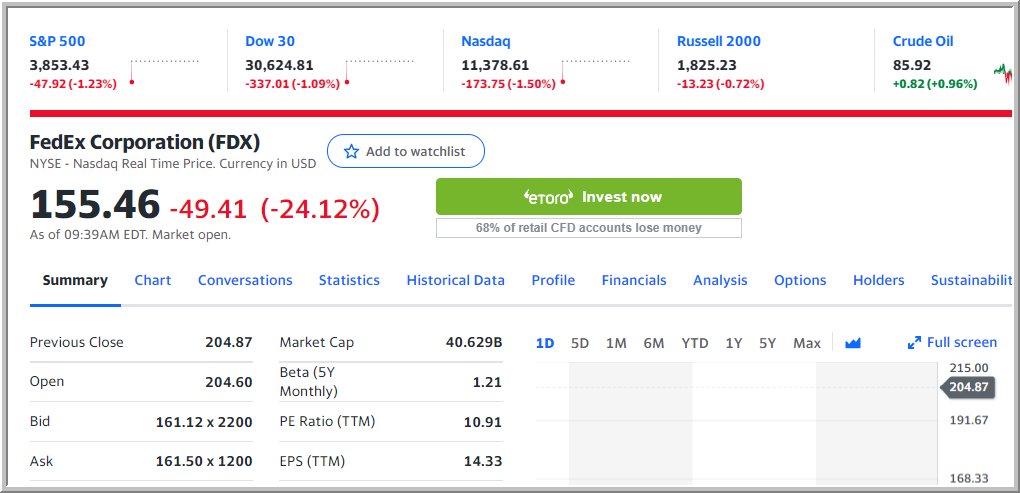Click the eToro Invest now banner

(x=589, y=196)
